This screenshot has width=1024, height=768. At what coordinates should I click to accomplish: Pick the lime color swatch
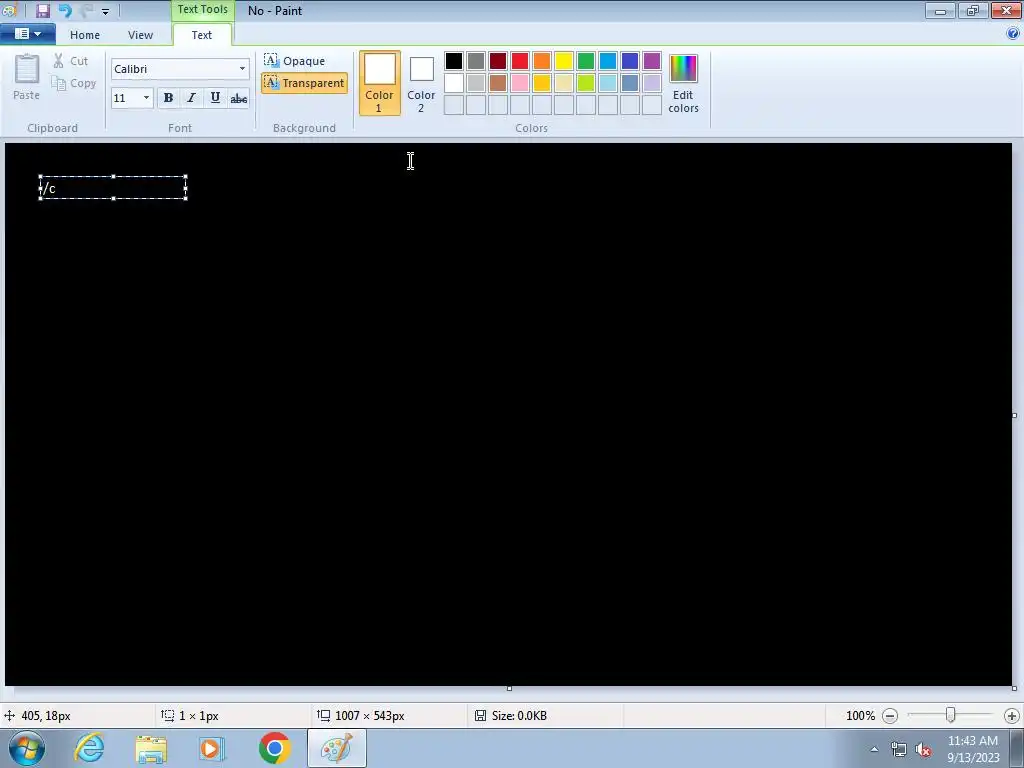pyautogui.click(x=586, y=83)
